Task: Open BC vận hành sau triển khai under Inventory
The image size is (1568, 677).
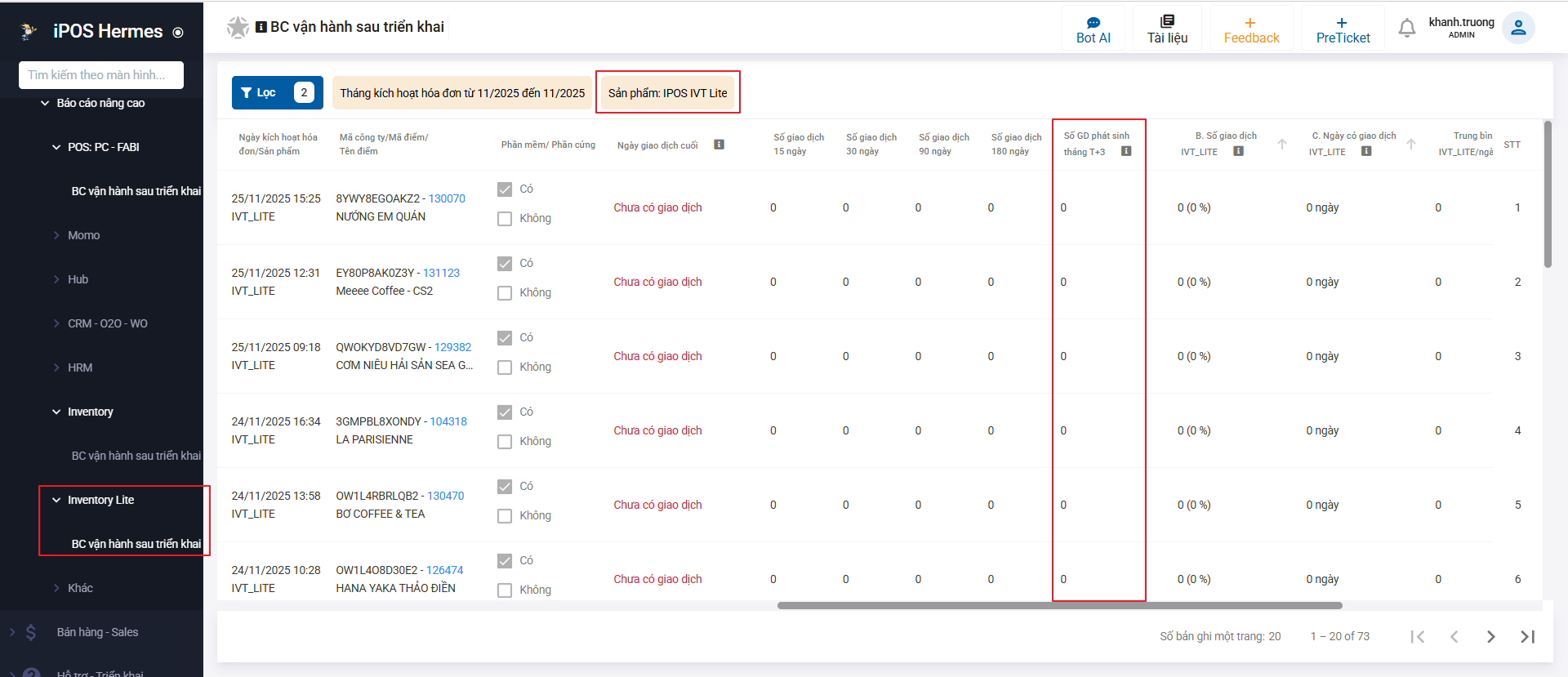Action: (x=136, y=456)
